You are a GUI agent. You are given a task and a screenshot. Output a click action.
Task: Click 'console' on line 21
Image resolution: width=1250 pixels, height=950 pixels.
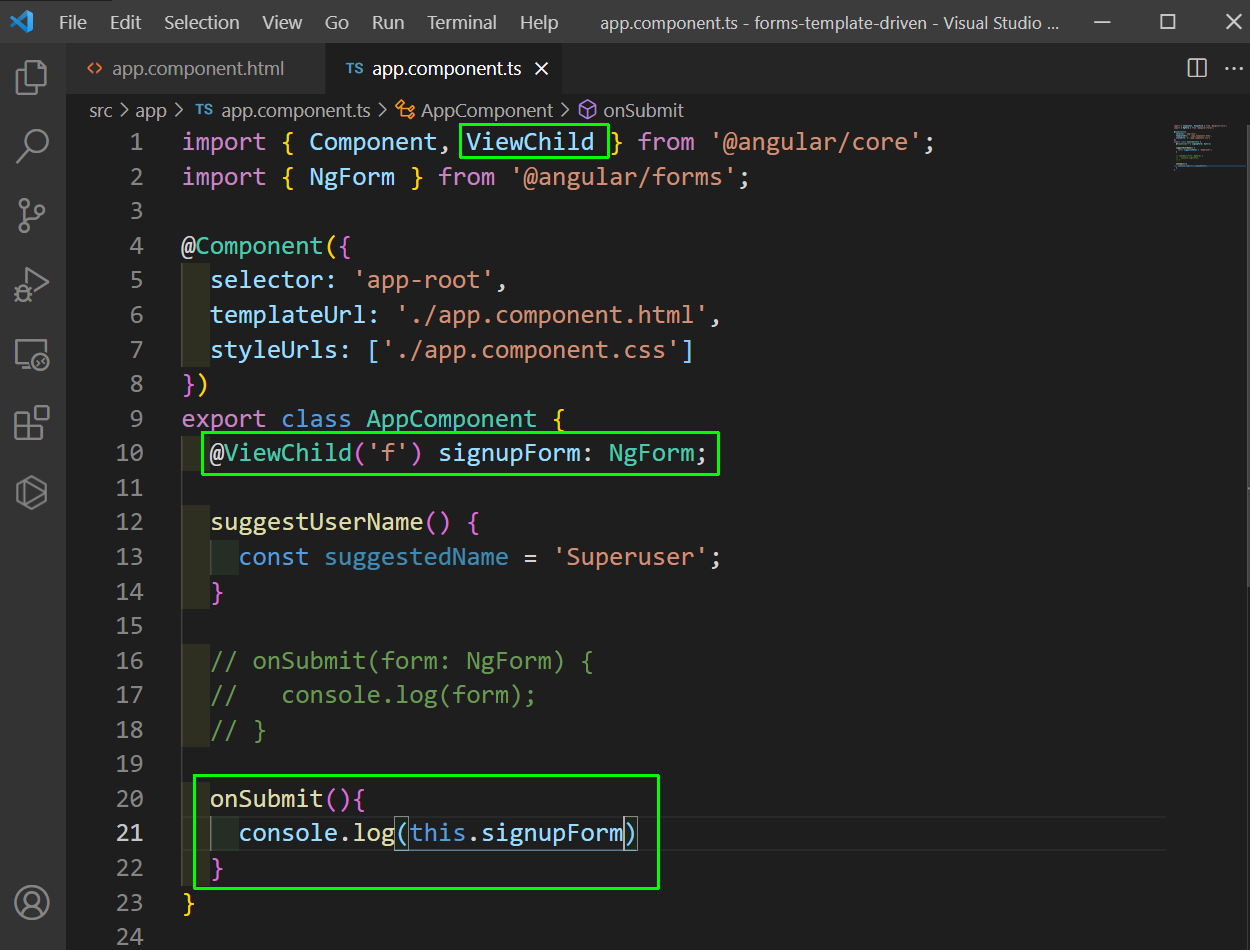pyautogui.click(x=288, y=833)
